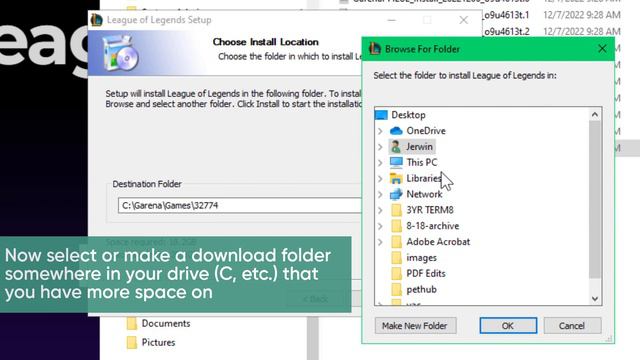Click the PDF Edits folder icon
The image size is (640, 360).
396,273
